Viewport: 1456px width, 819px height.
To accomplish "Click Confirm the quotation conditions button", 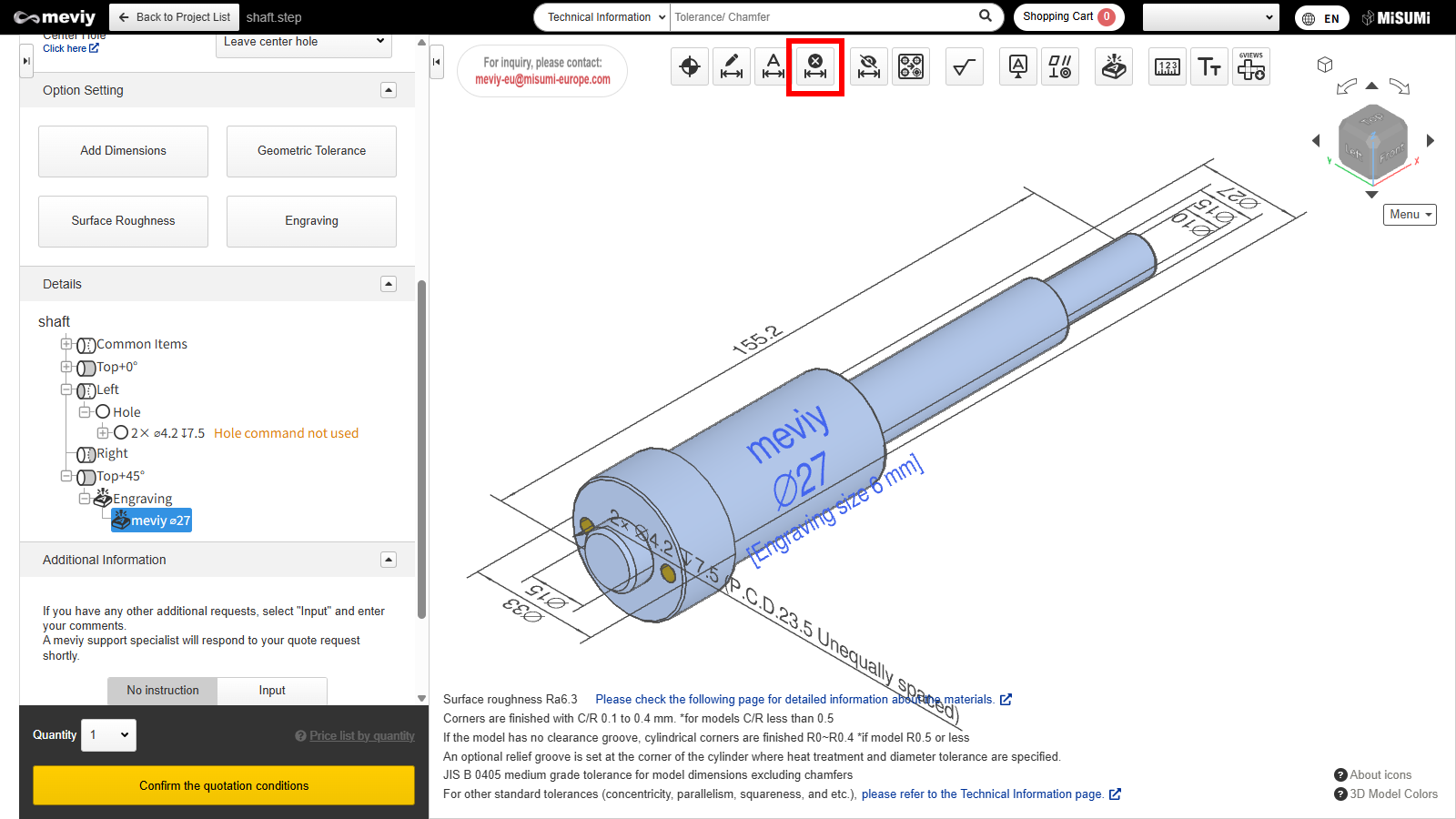I will coord(224,785).
